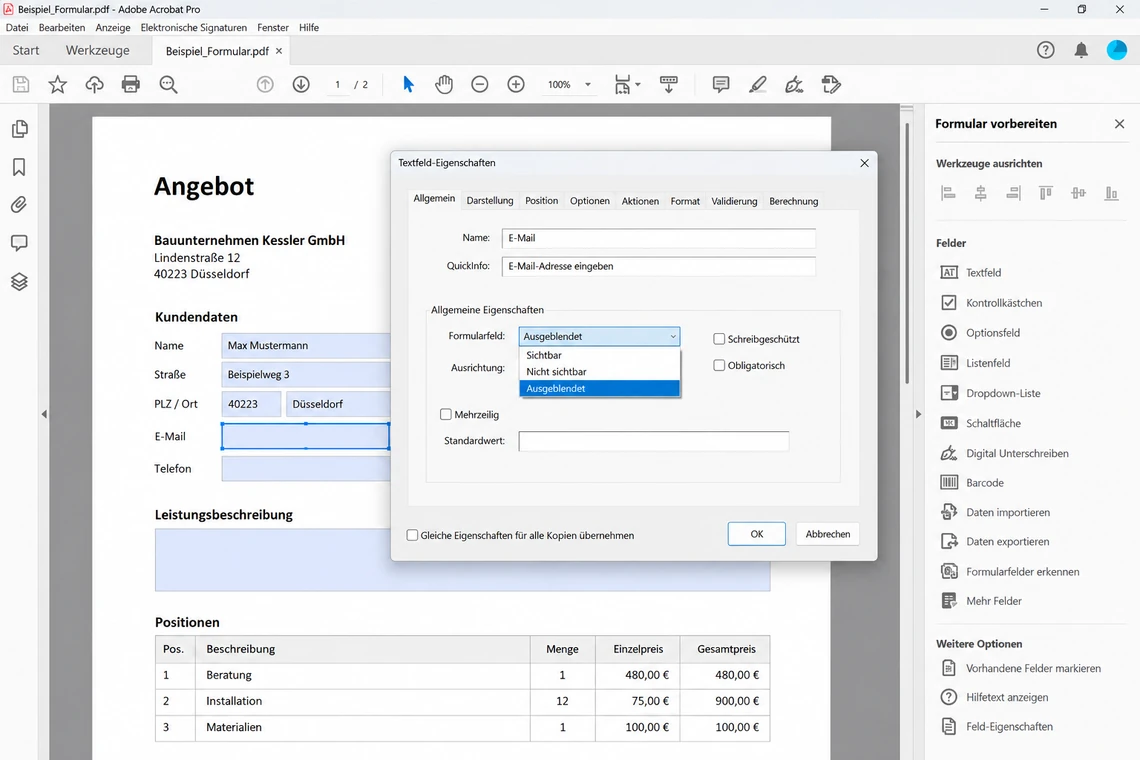Select the arrow selection tool
The image size is (1140, 760).
point(408,84)
